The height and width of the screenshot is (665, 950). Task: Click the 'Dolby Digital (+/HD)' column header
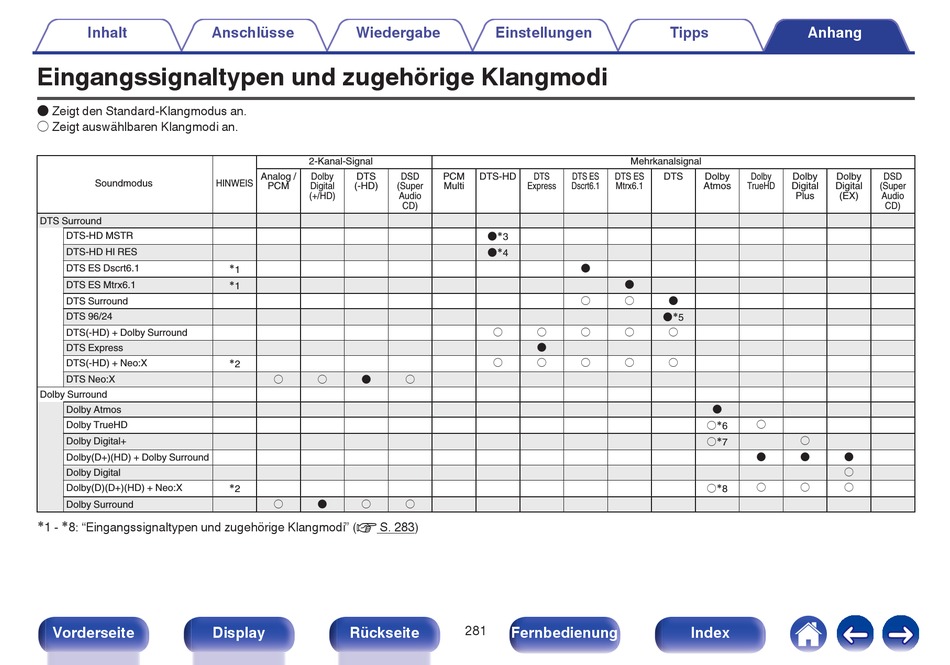click(x=322, y=186)
